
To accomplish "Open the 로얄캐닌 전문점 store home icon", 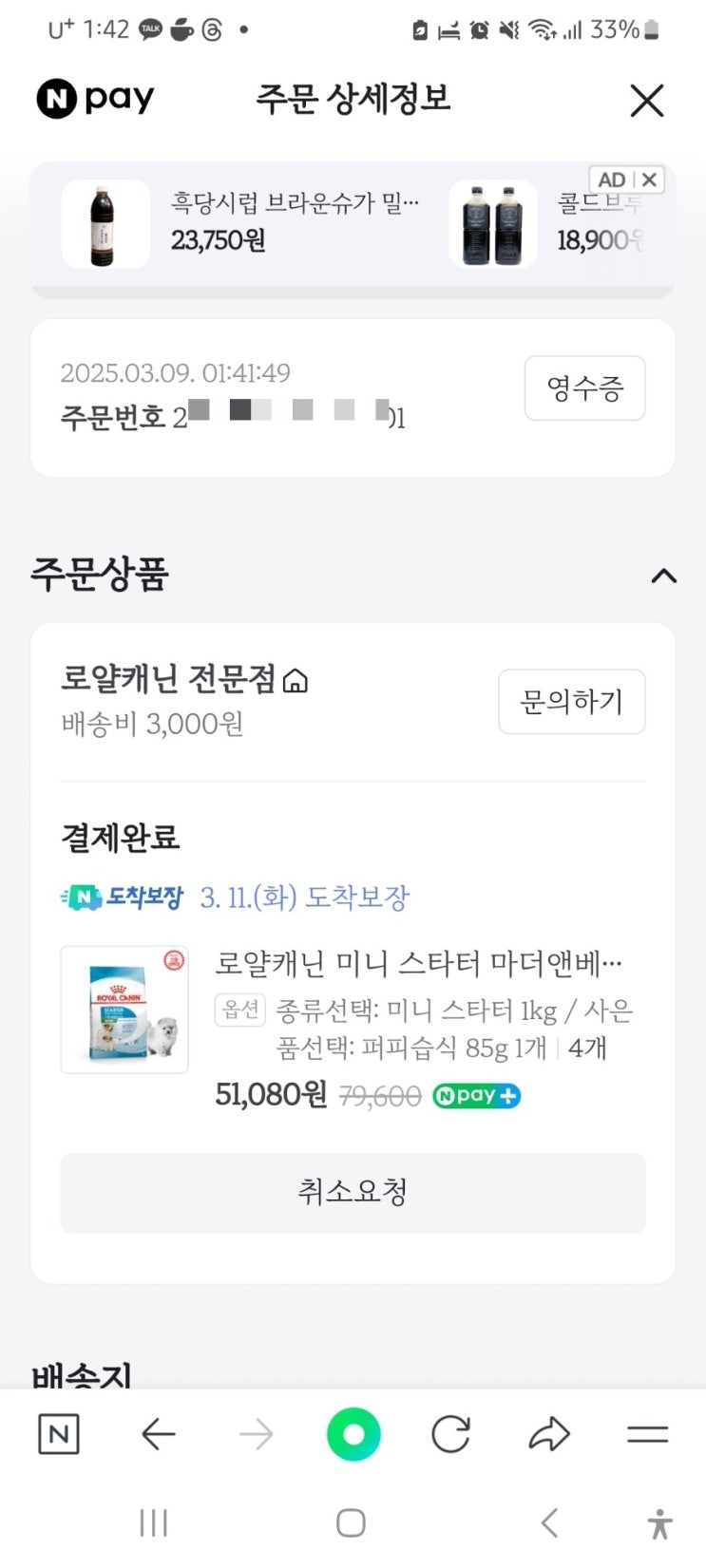I will click(x=296, y=680).
